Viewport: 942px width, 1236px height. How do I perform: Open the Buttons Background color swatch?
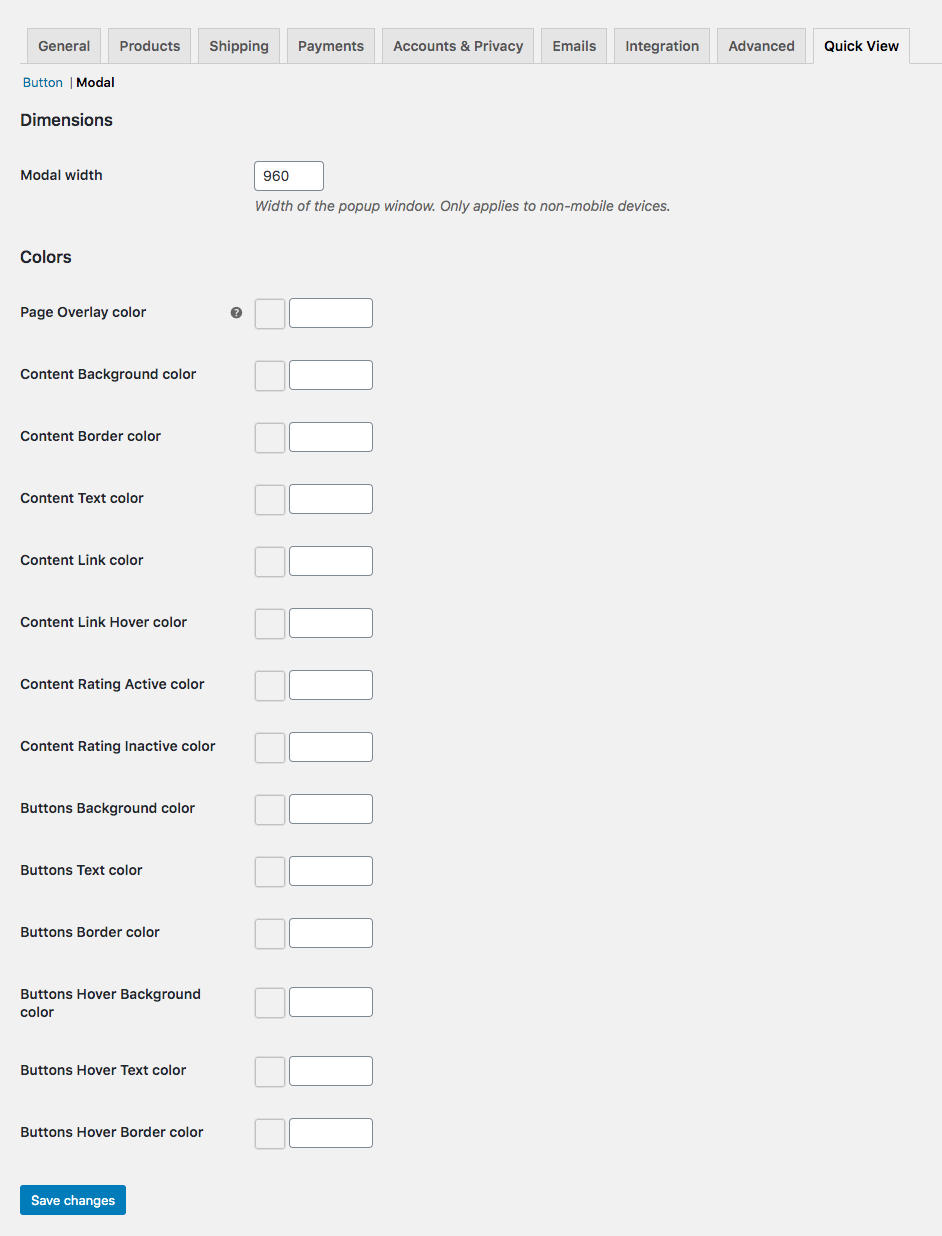tap(270, 809)
